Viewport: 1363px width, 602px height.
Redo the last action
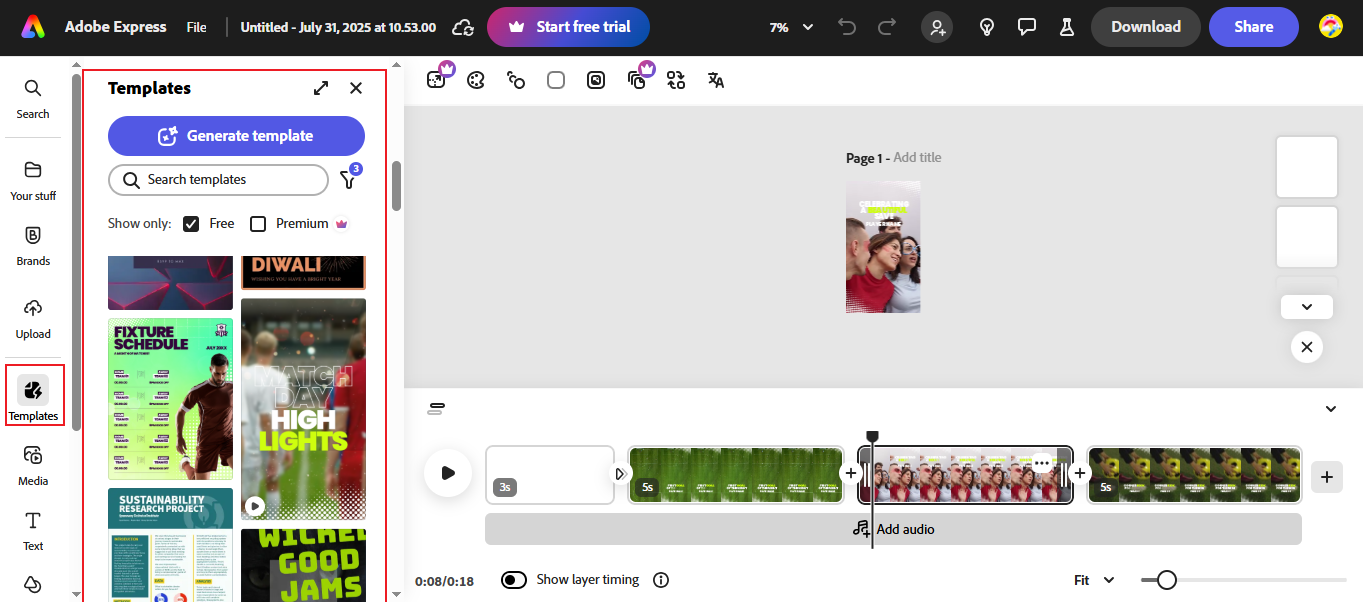click(886, 27)
